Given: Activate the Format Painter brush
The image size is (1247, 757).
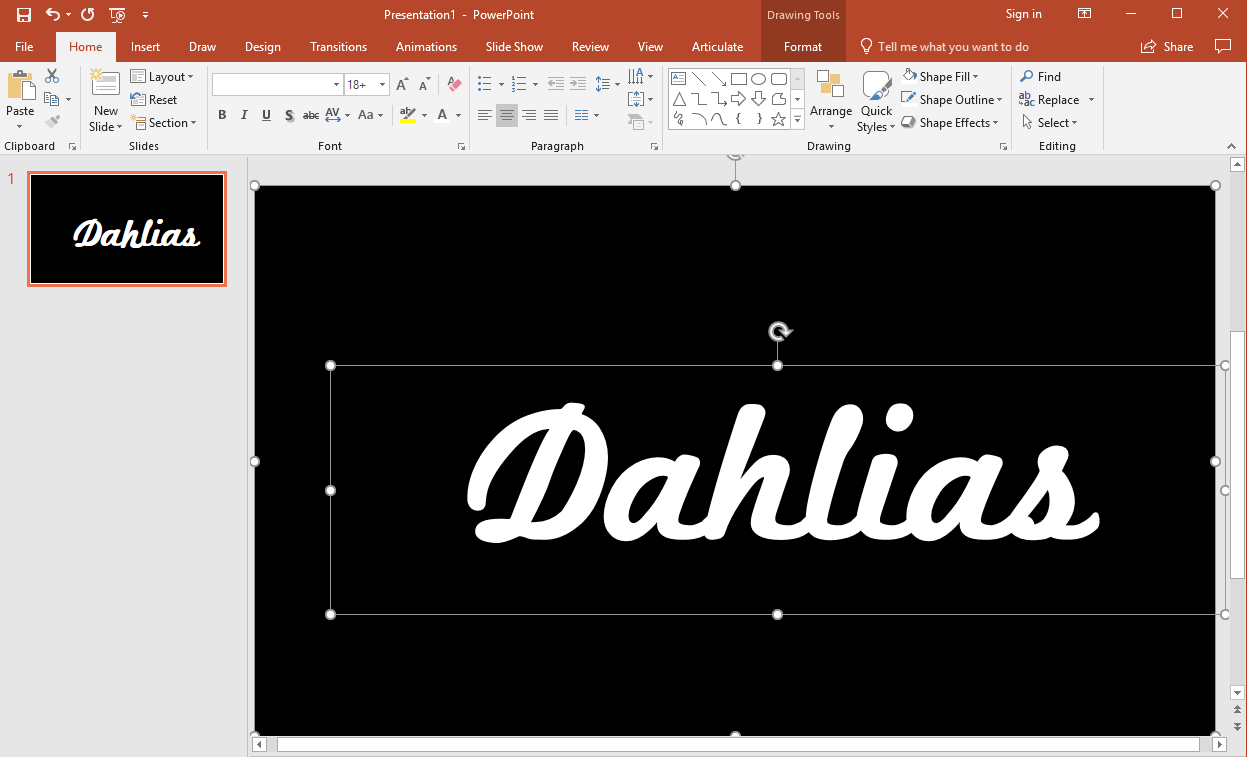Looking at the screenshot, I should (52, 122).
